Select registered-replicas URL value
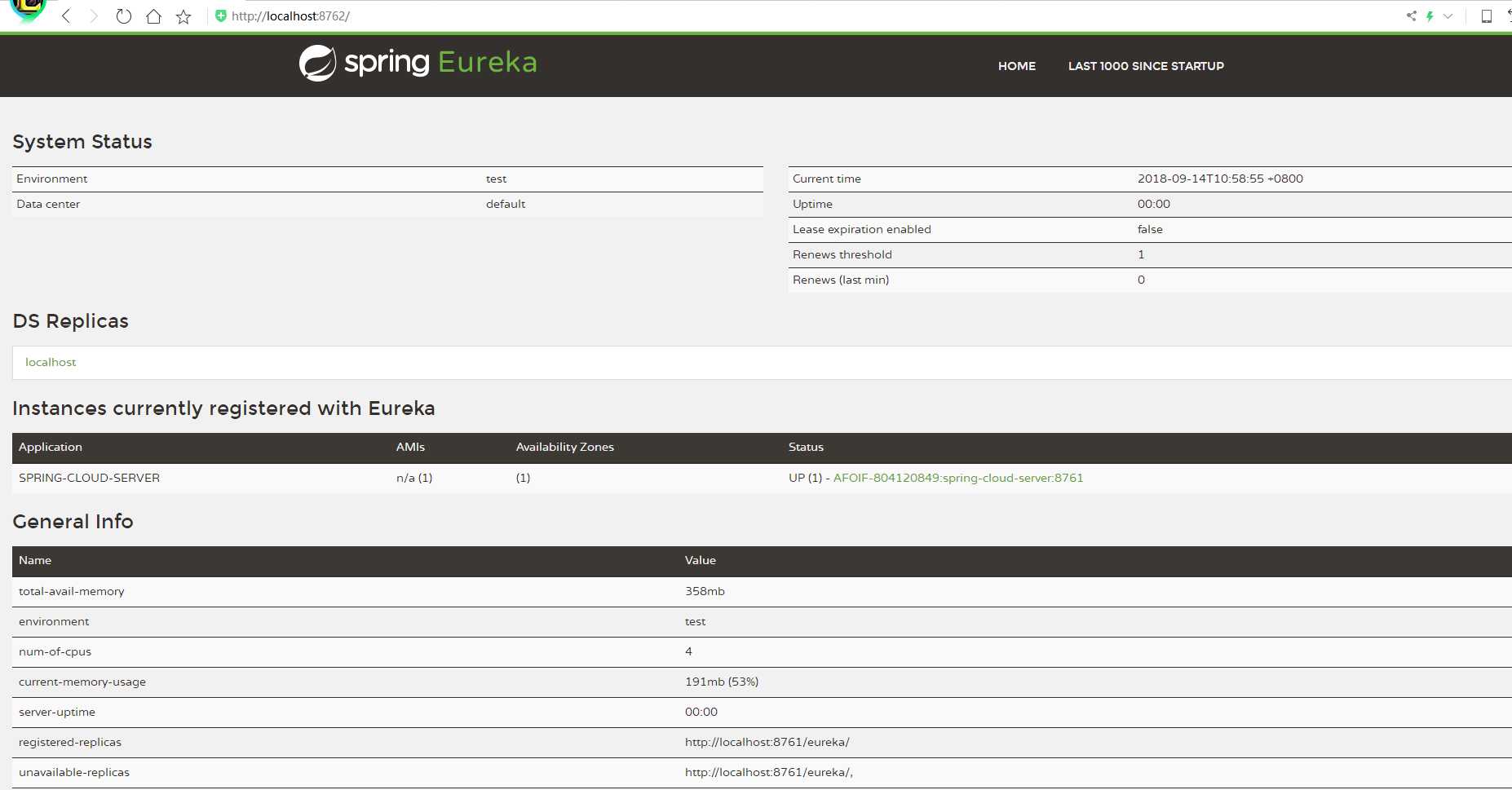 point(767,742)
